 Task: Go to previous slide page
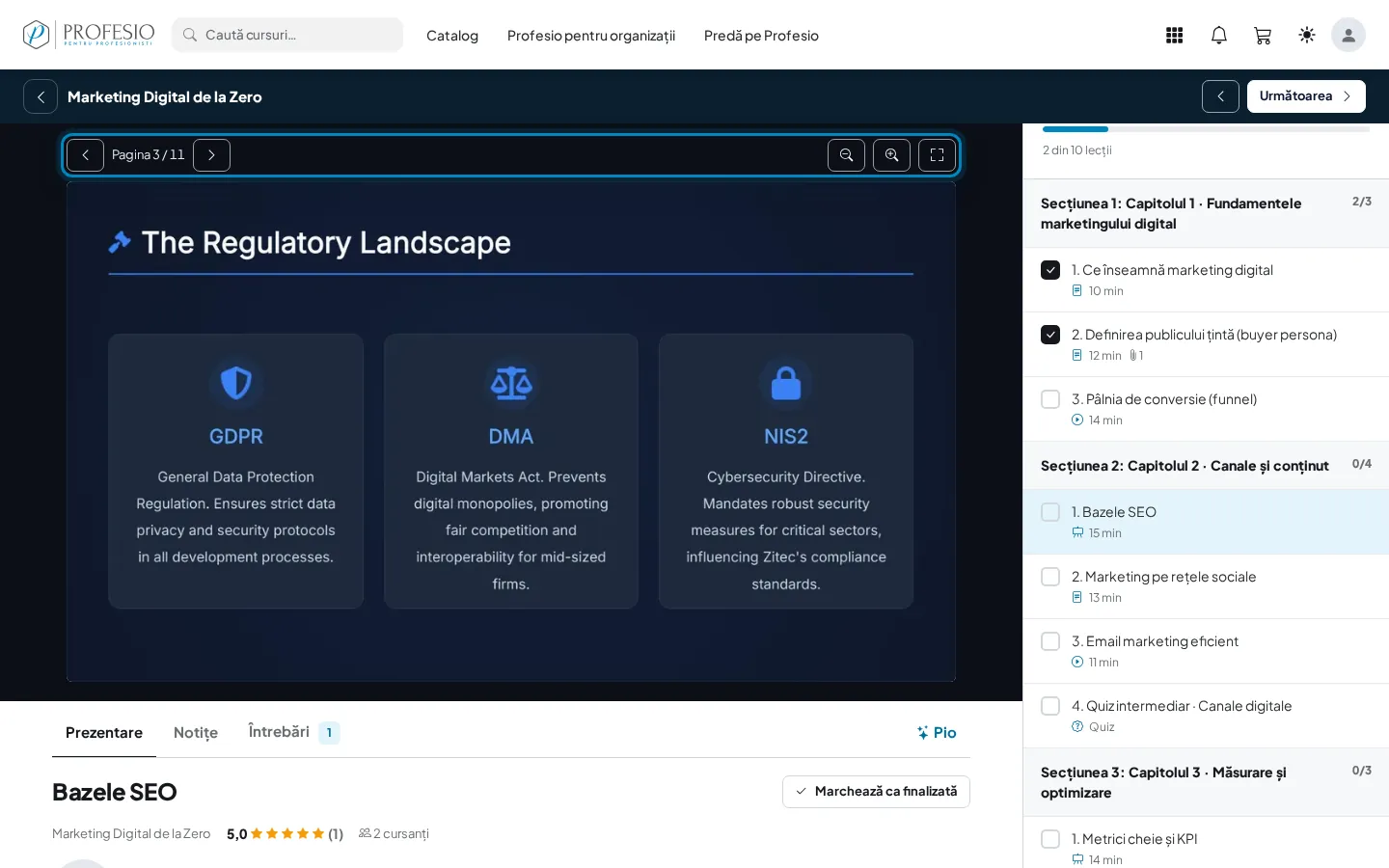pos(85,155)
